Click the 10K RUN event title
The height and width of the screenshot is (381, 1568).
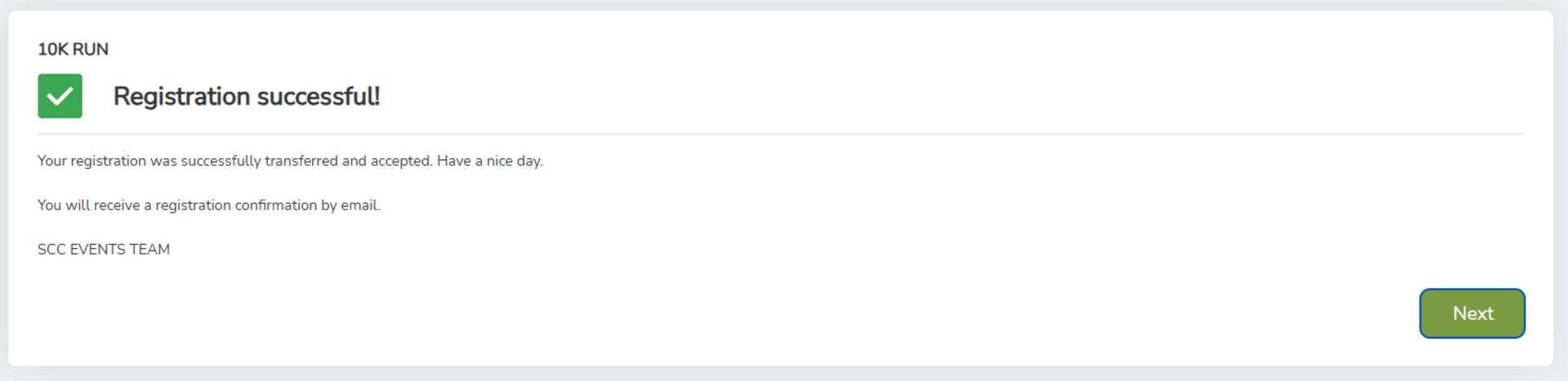(x=73, y=49)
